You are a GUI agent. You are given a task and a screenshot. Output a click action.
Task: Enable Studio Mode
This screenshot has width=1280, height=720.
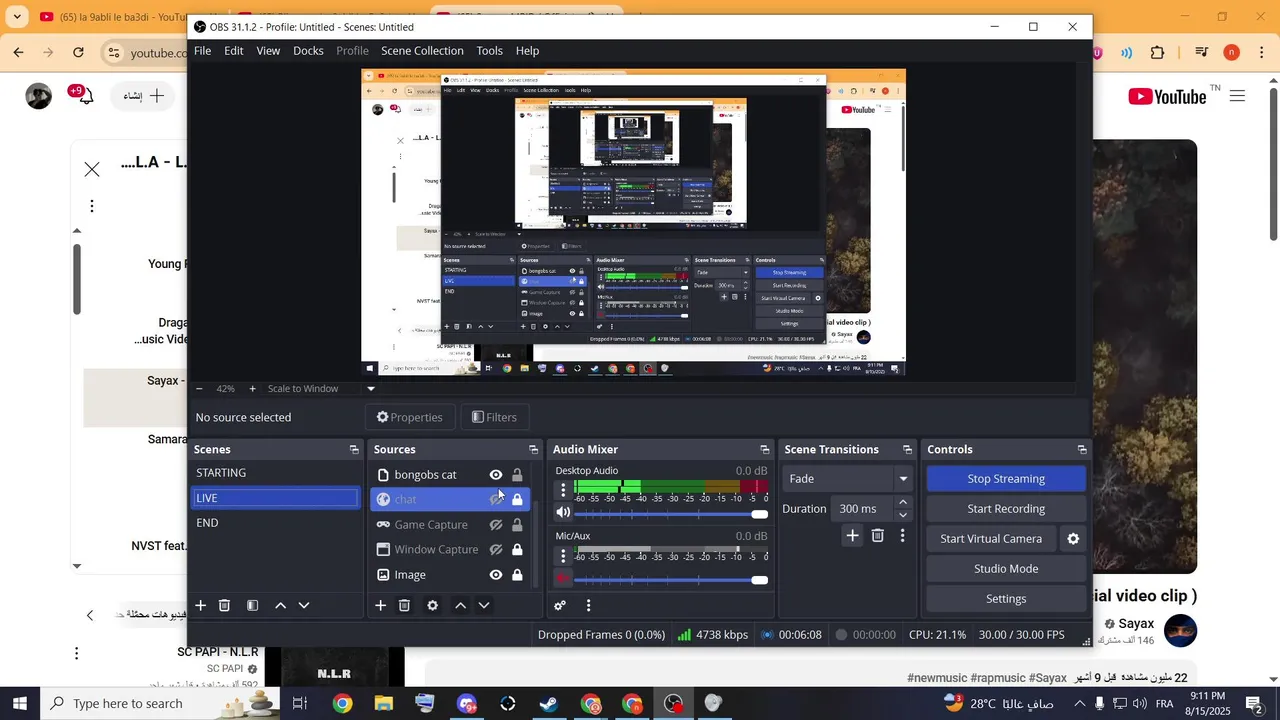point(1006,569)
